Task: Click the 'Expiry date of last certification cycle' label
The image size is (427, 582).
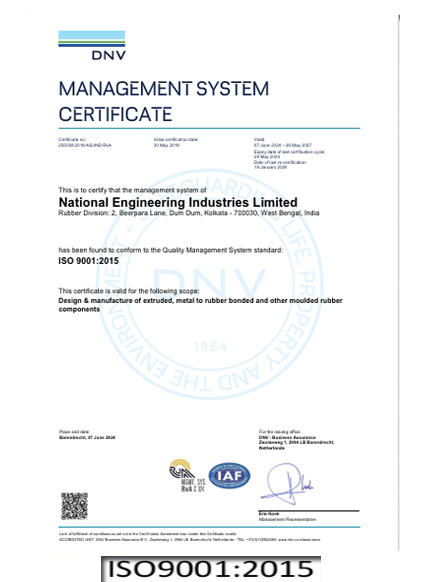Action: tap(290, 152)
